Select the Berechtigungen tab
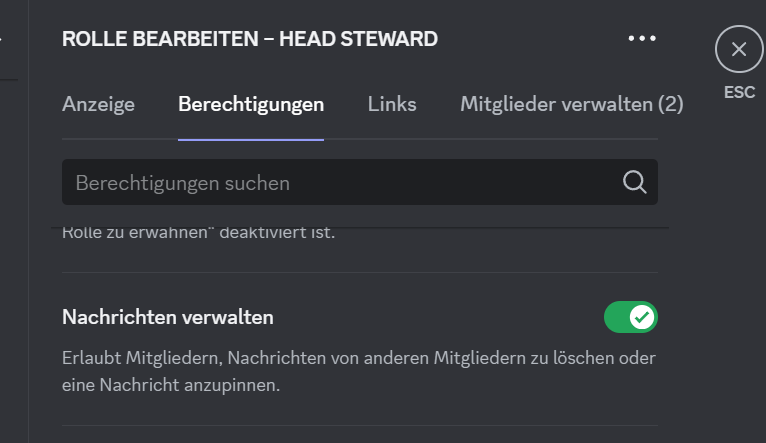This screenshot has width=766, height=443. (x=251, y=104)
